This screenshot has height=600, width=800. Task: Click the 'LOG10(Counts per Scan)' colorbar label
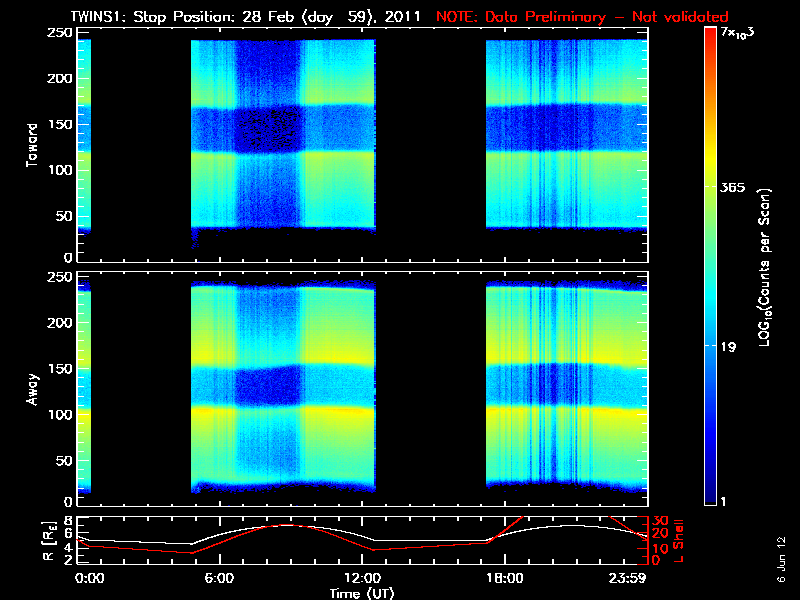click(764, 267)
